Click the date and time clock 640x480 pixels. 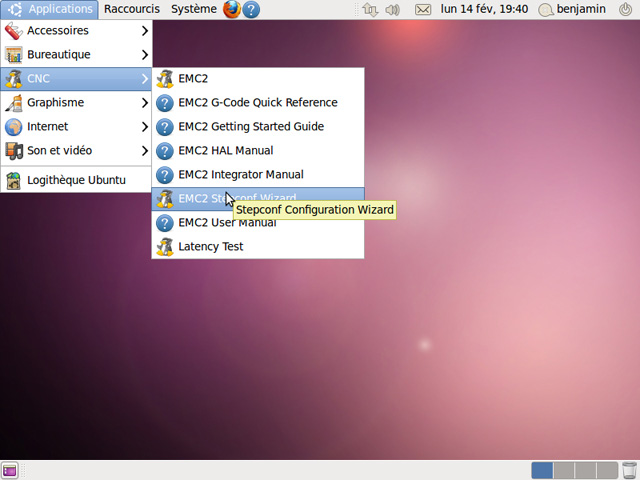[x=484, y=9]
